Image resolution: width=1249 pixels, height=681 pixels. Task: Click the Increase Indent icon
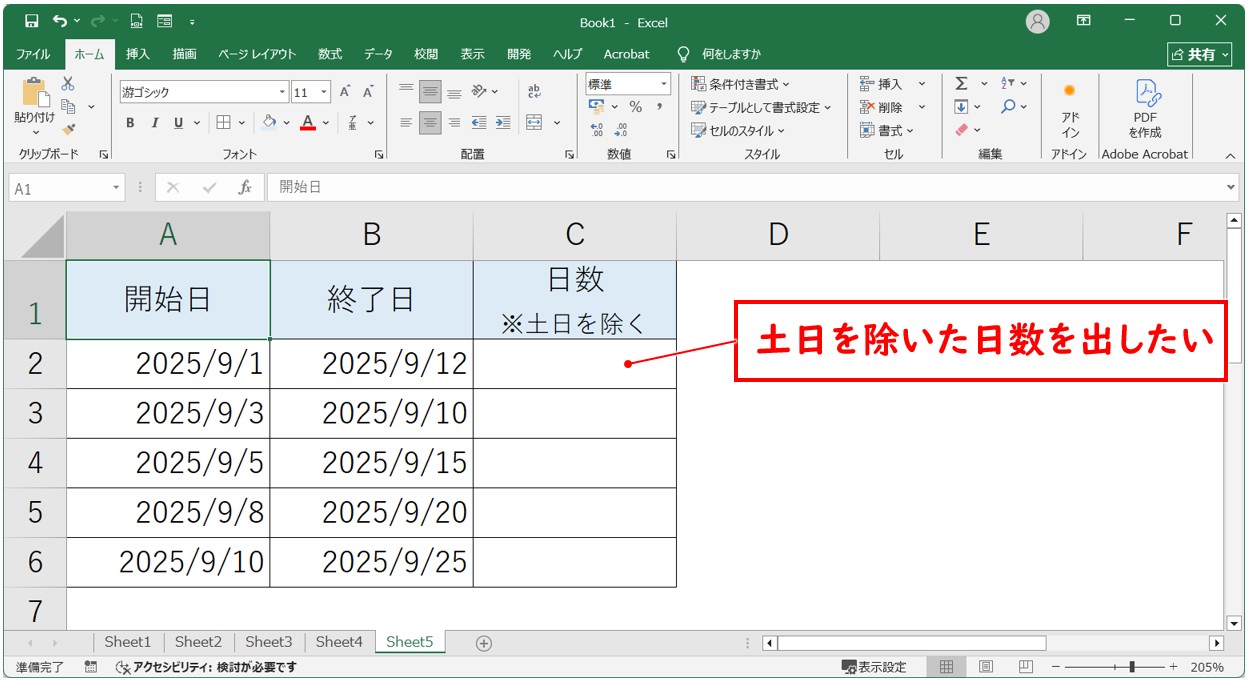pos(502,123)
